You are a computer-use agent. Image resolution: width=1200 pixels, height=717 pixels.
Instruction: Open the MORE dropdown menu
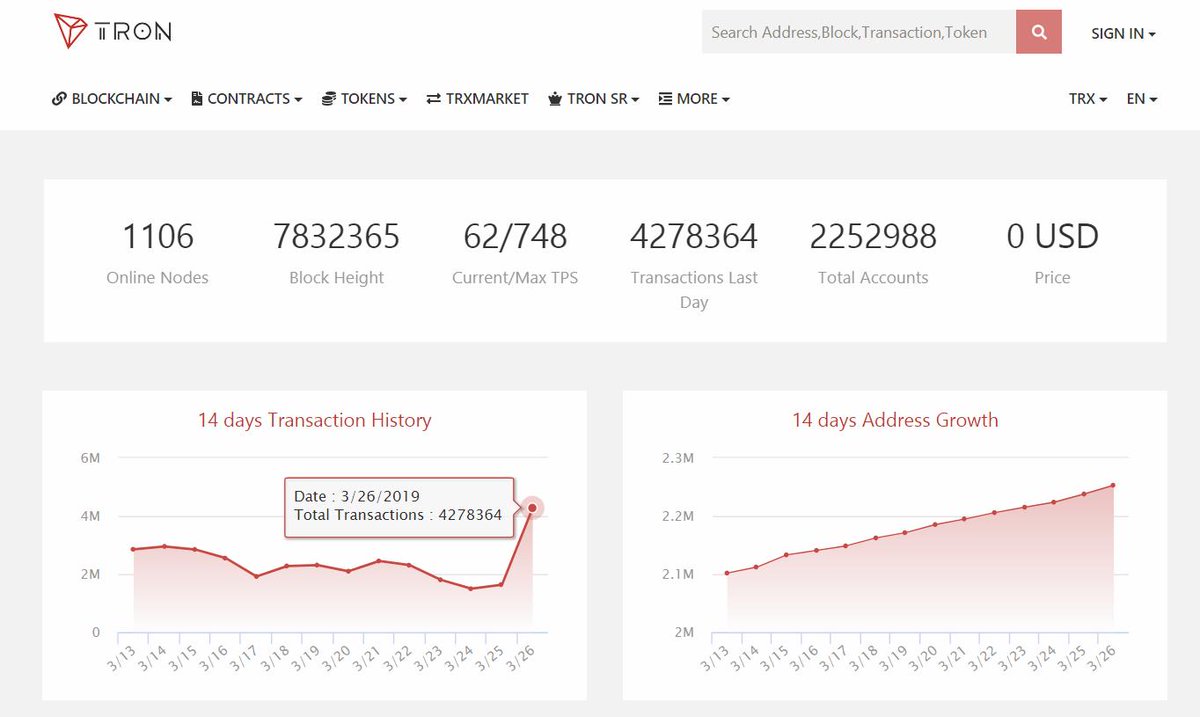point(694,99)
